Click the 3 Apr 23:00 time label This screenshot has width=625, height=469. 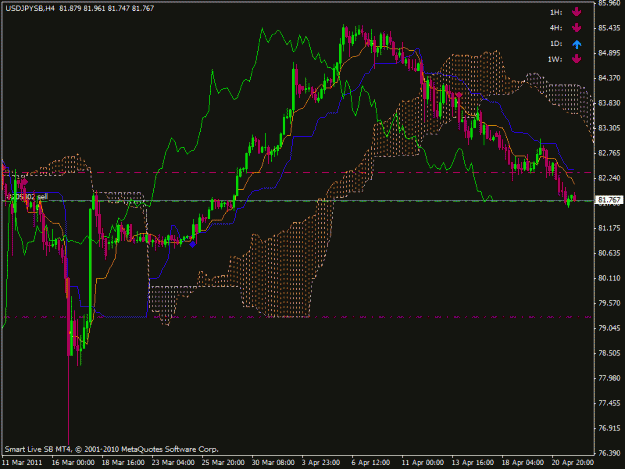coord(321,463)
